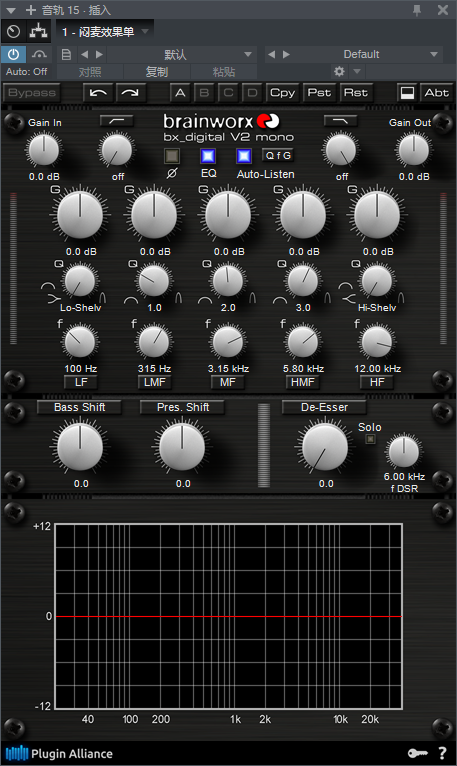Image resolution: width=457 pixels, height=766 pixels.
Task: Click the Gain Out knob
Action: pos(413,150)
